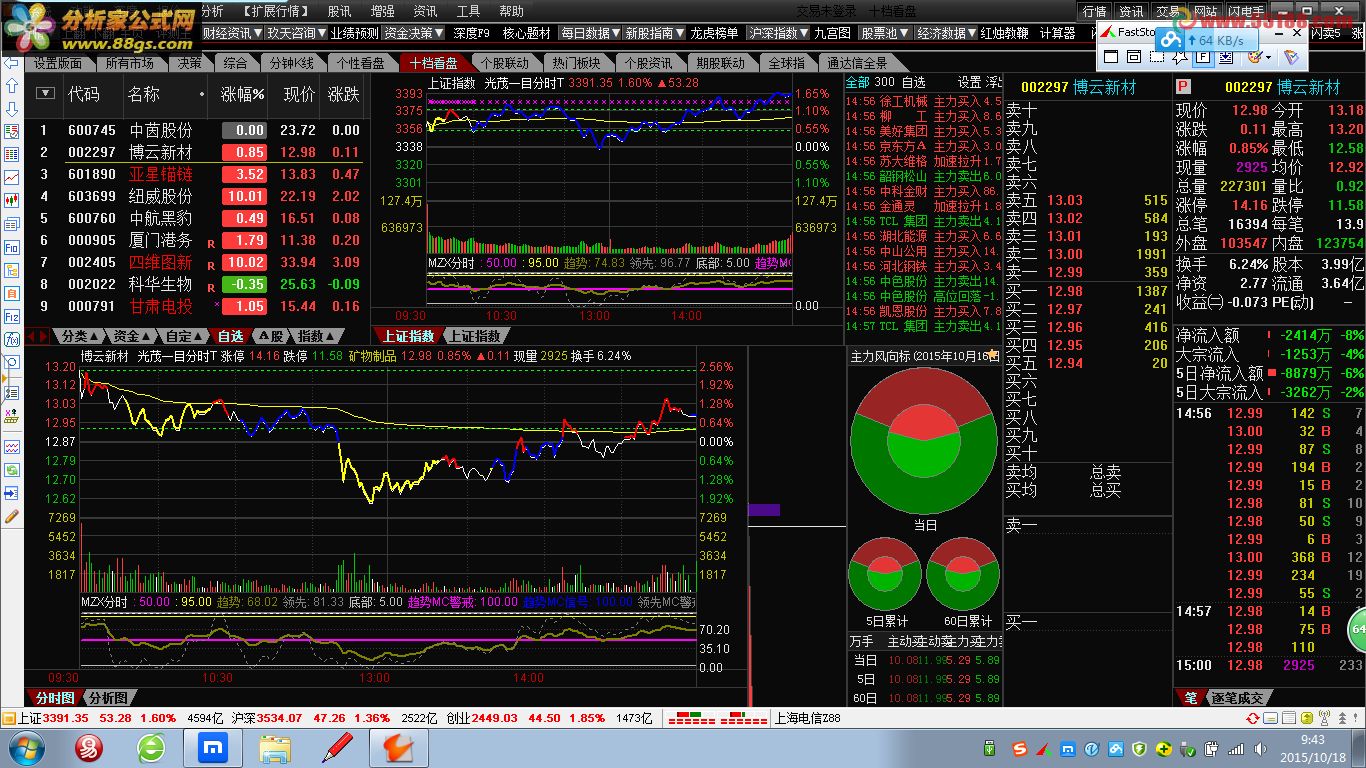The height and width of the screenshot is (768, 1366).
Task: Open Sogou browser from taskbar
Action: 89,747
